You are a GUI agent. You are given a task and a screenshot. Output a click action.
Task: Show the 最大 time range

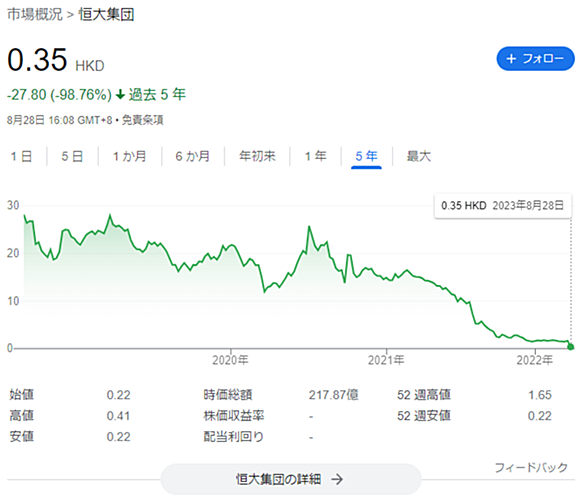[x=419, y=156]
